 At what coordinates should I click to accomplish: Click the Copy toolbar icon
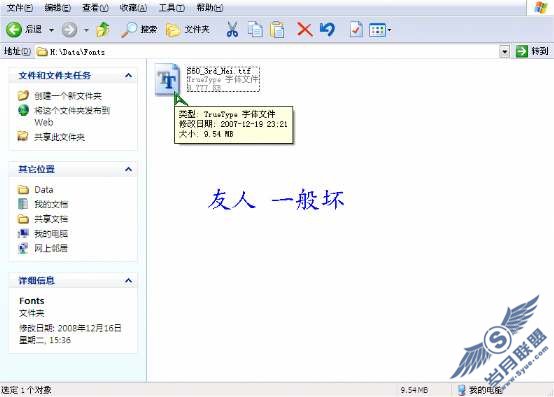255,30
